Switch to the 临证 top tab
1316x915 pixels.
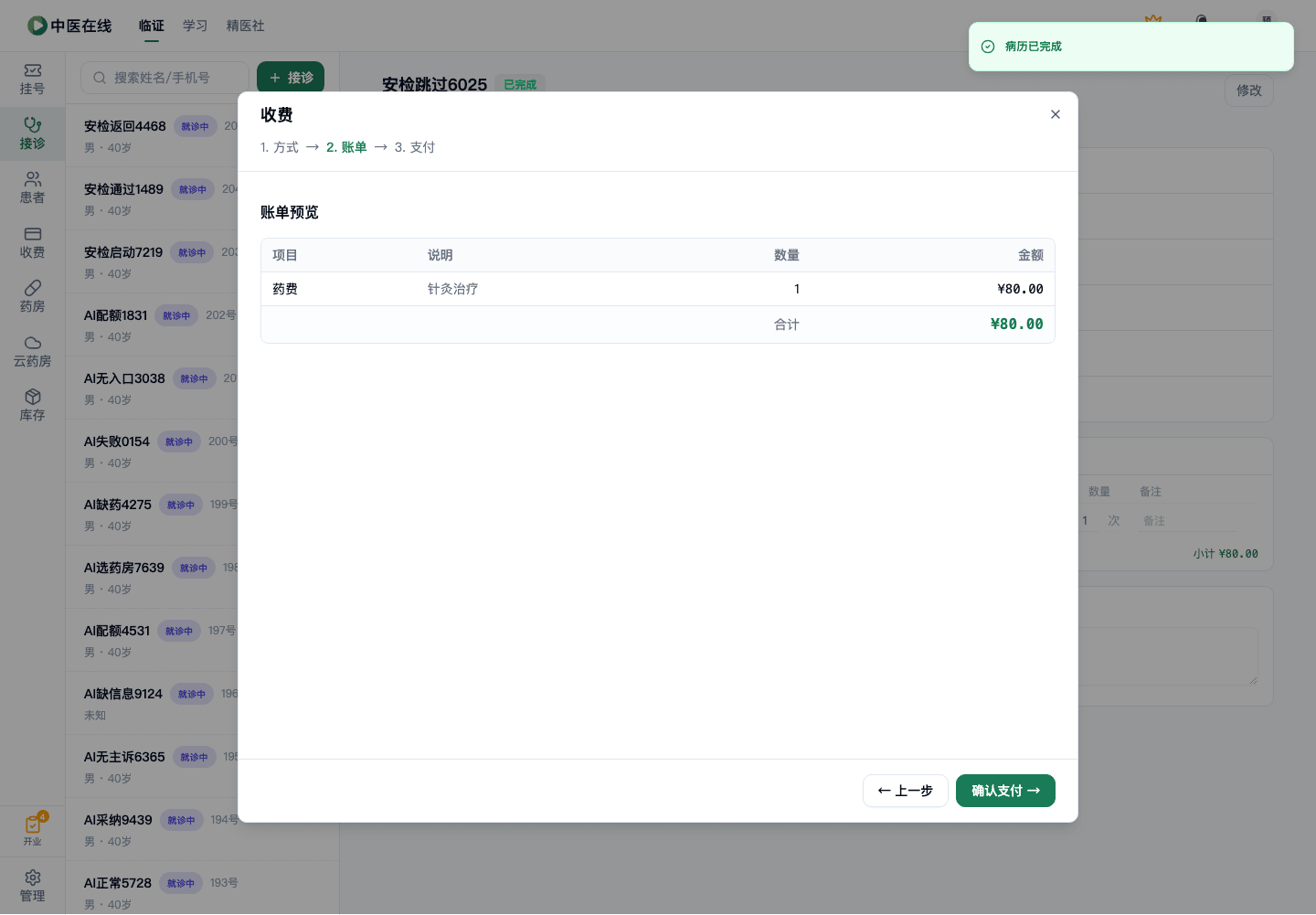coord(152,26)
